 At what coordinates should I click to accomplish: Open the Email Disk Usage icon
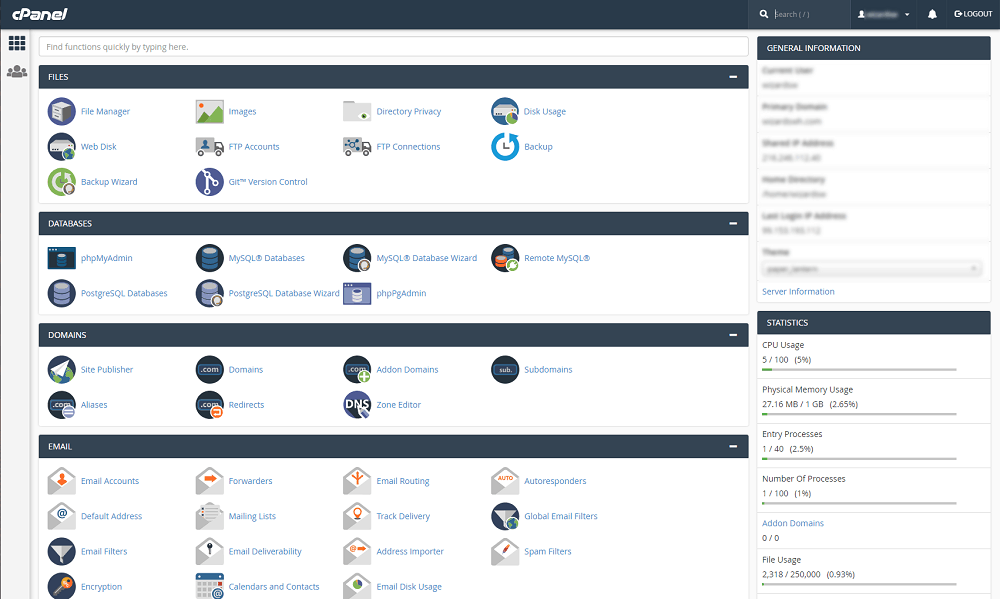coord(357,586)
